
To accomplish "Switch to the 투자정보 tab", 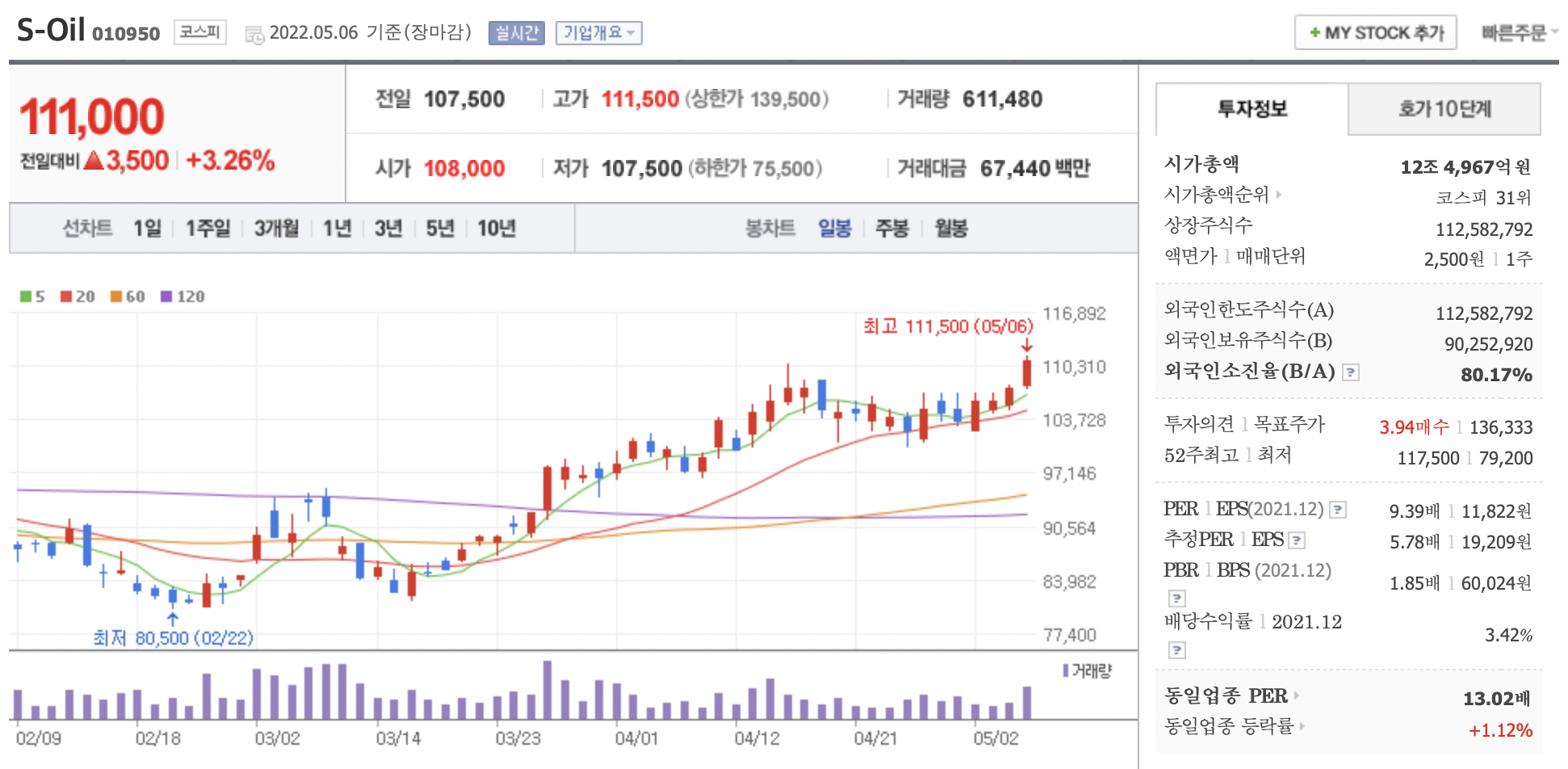I will 1252,109.
